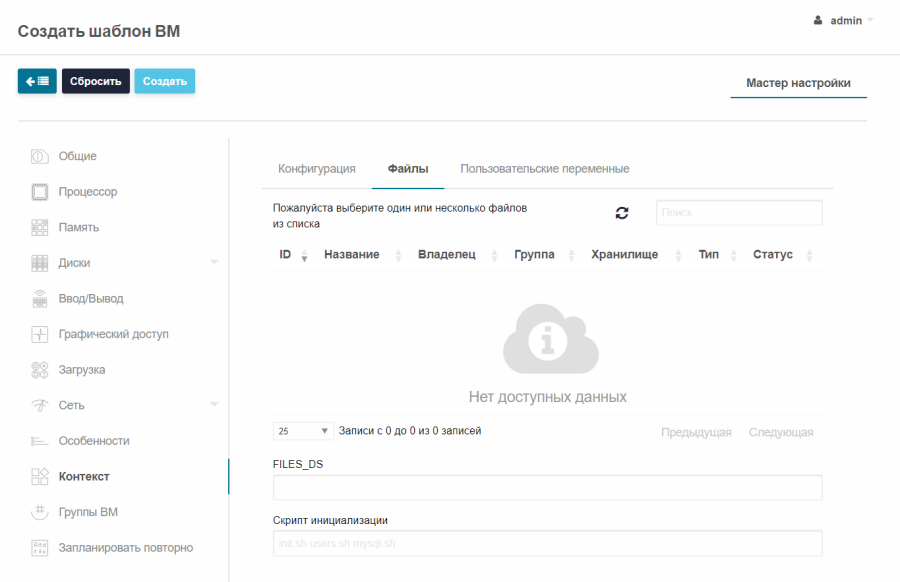This screenshot has height=582, width=900.
Task: Click the Графический доступ icon
Action: pyautogui.click(x=40, y=334)
